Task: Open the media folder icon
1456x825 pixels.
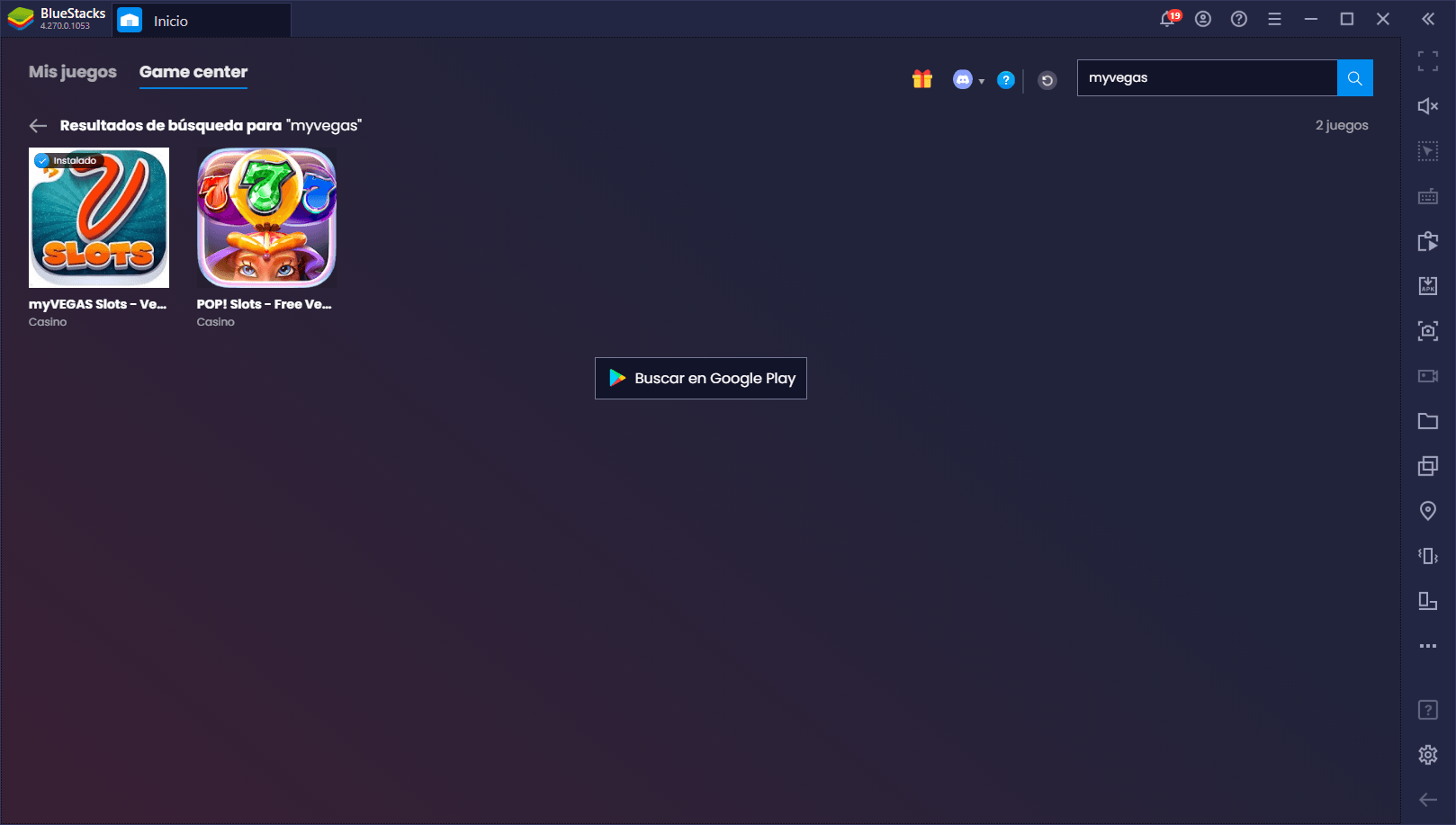Action: 1428,421
